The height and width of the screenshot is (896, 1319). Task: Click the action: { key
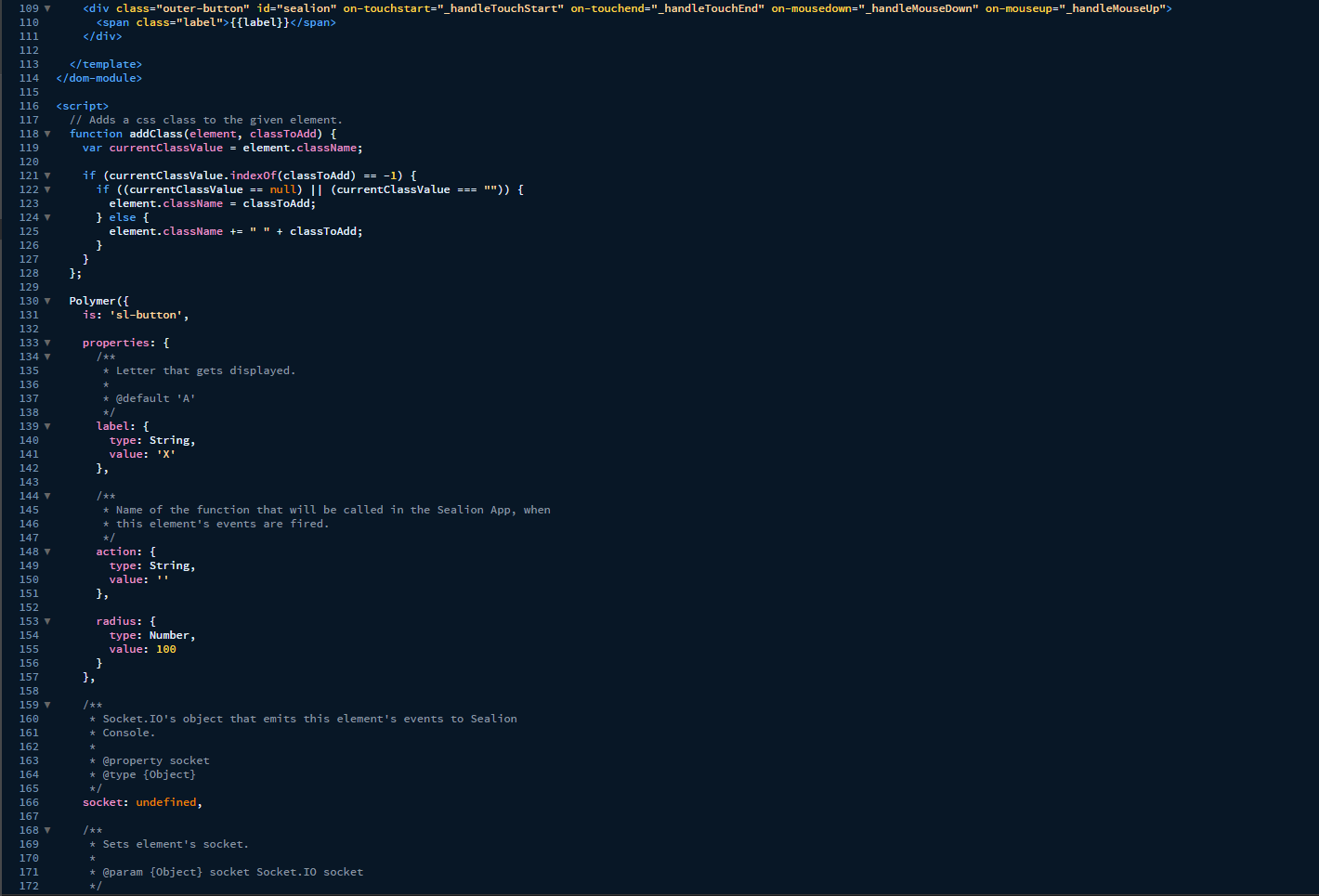(126, 552)
